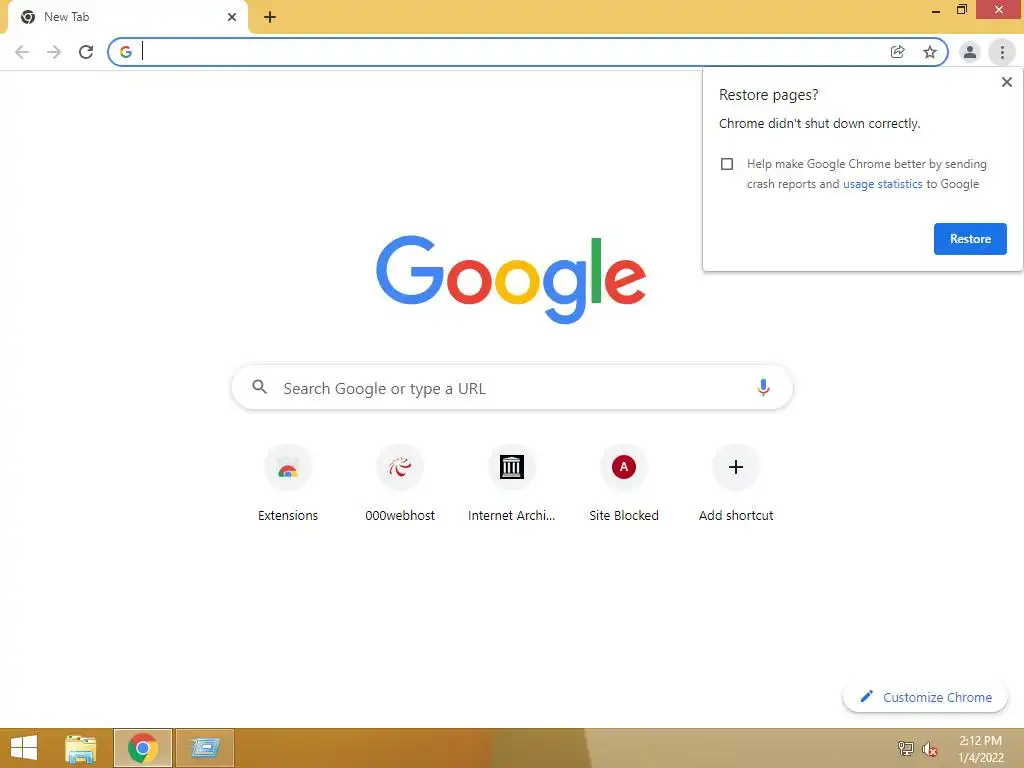
Task: Open the profile avatar menu
Action: [970, 52]
